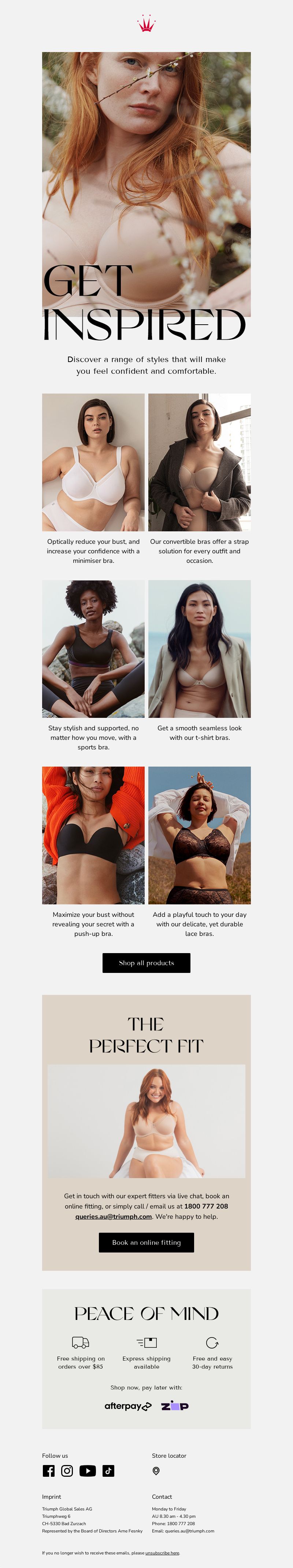
Task: Select the lace bra model photo
Action: (199, 835)
